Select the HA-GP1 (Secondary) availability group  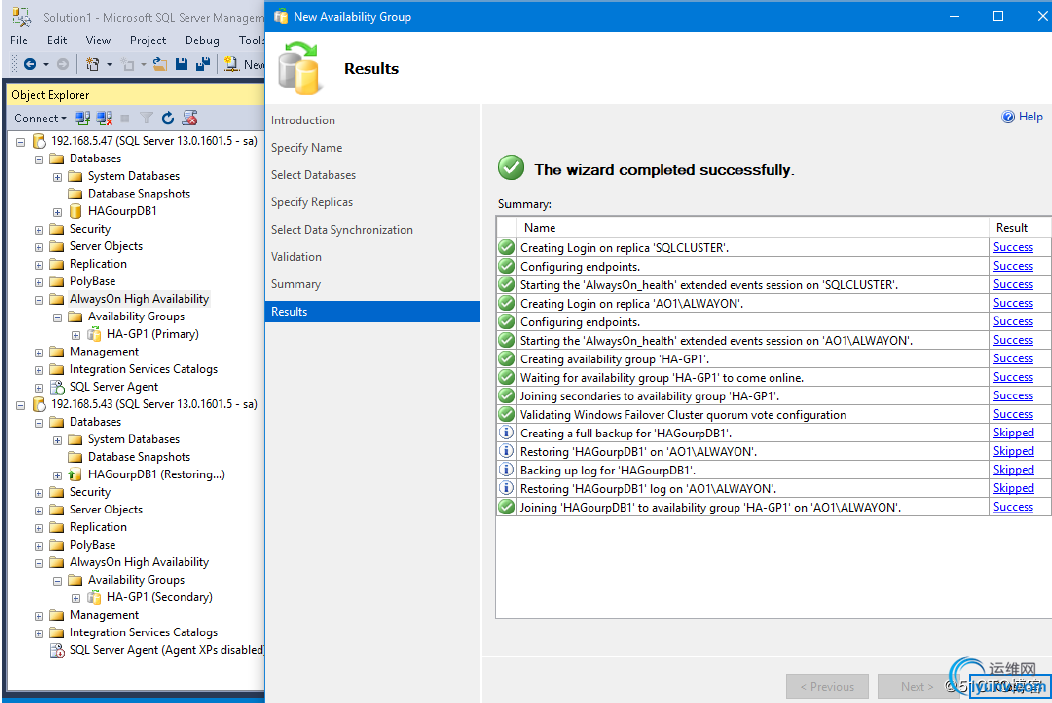[x=160, y=597]
